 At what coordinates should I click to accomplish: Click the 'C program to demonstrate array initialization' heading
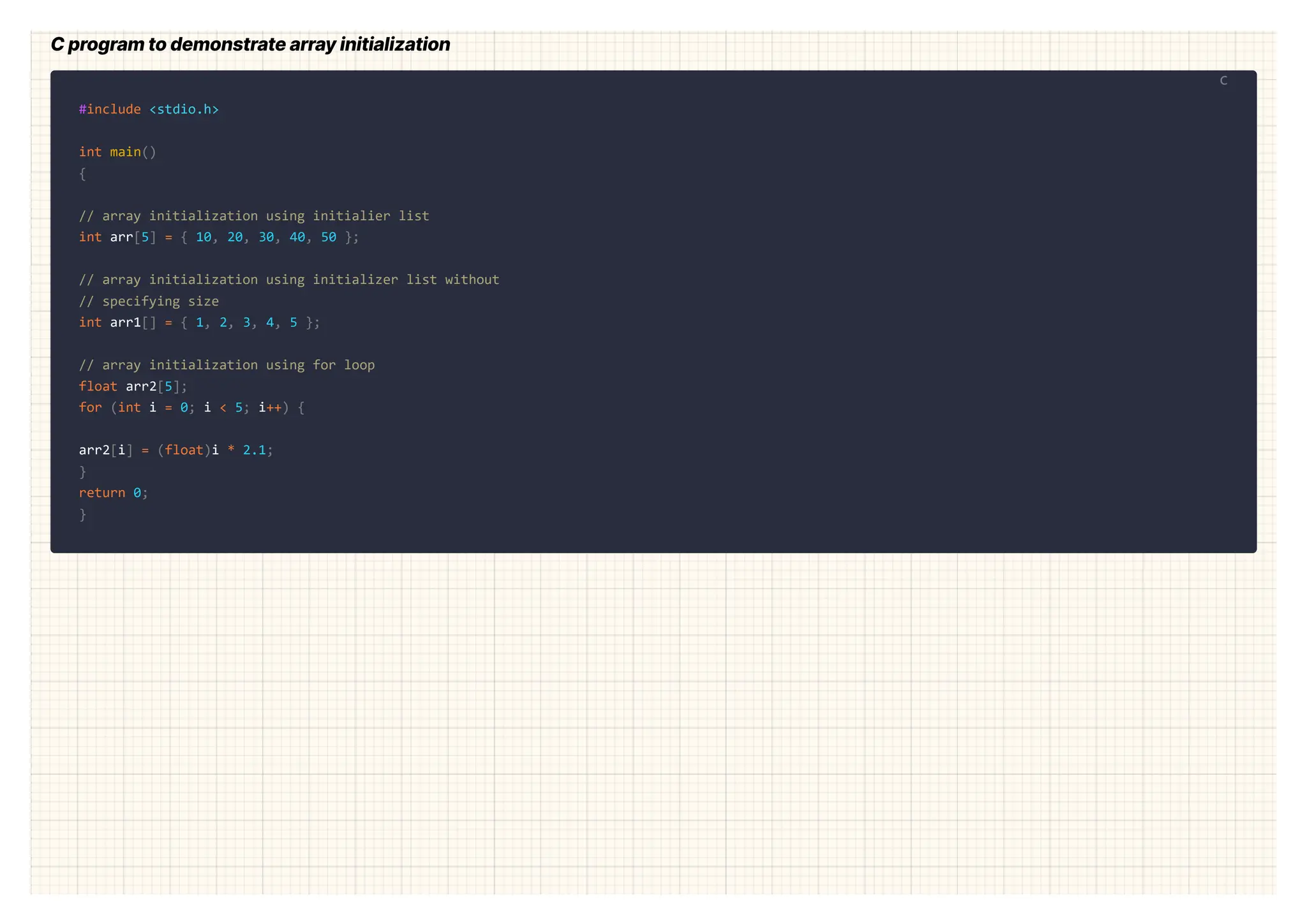tap(250, 45)
